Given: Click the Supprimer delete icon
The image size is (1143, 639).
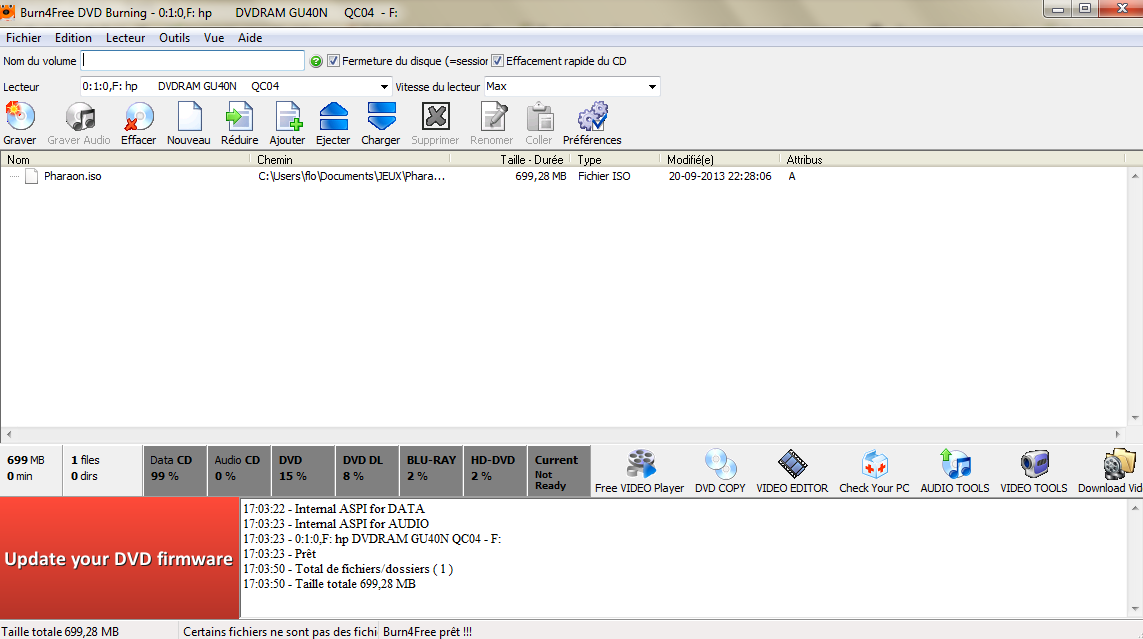Looking at the screenshot, I should [435, 117].
